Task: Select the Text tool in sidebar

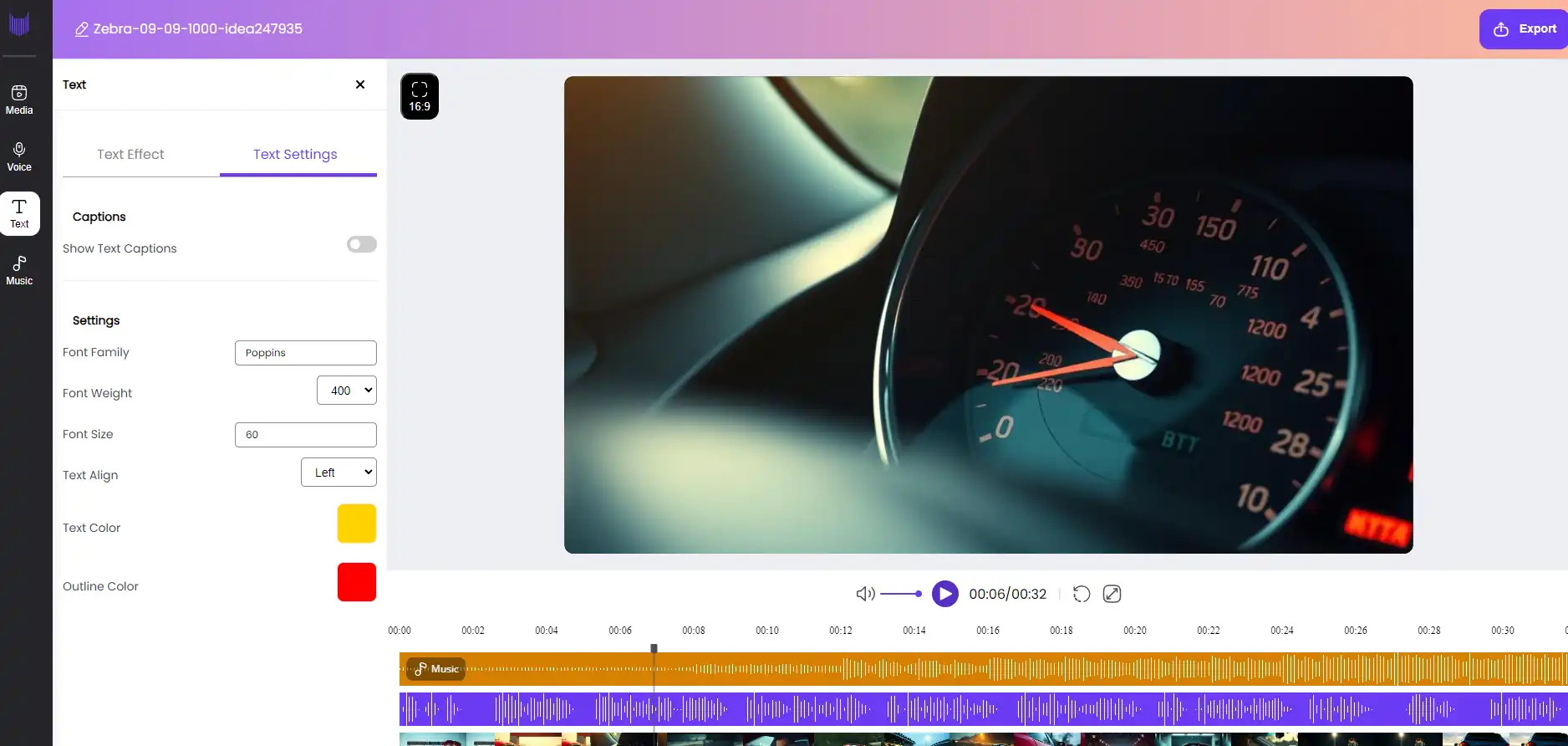Action: coord(19,213)
